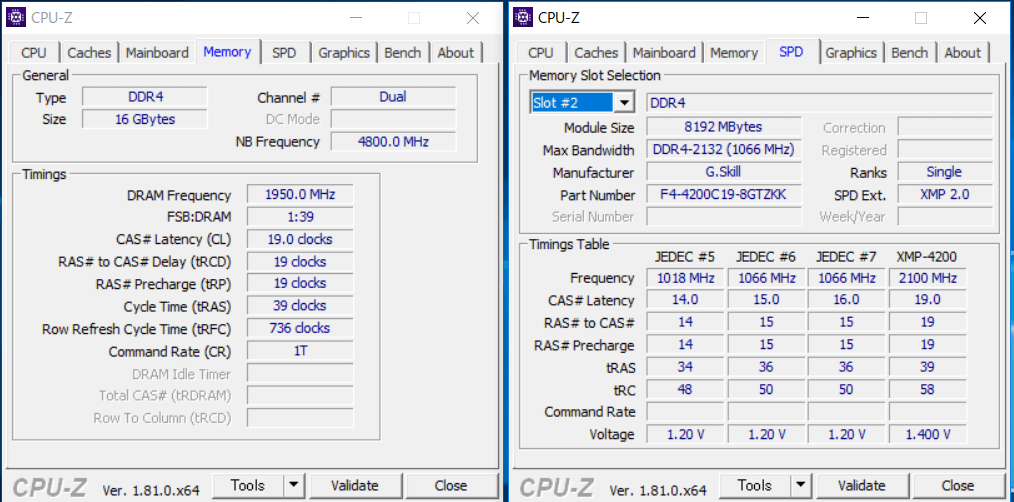Click the DDR4 Type field in Memory tab
The image size is (1014, 502).
pyautogui.click(x=145, y=97)
